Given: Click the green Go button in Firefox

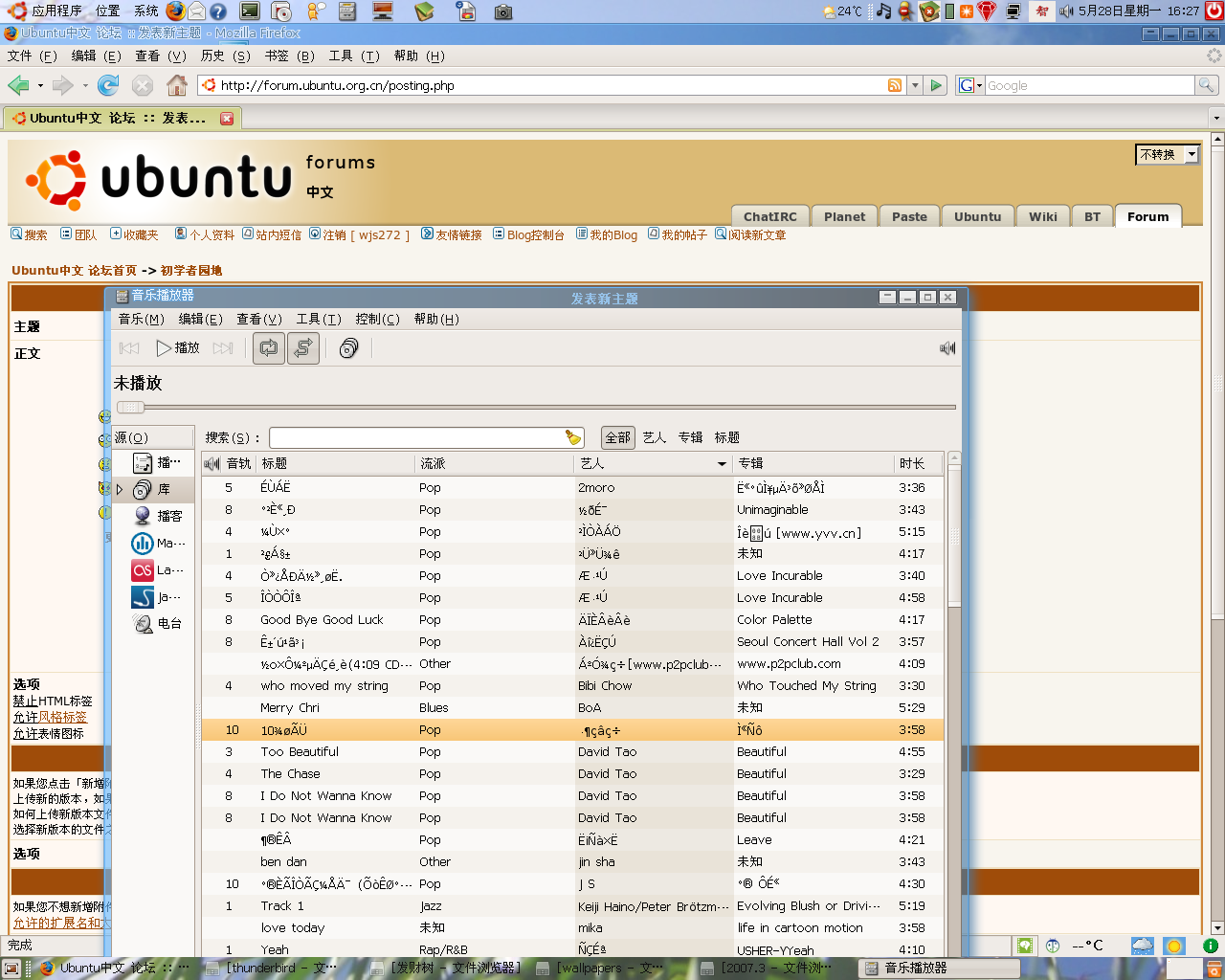Looking at the screenshot, I should coord(937,85).
